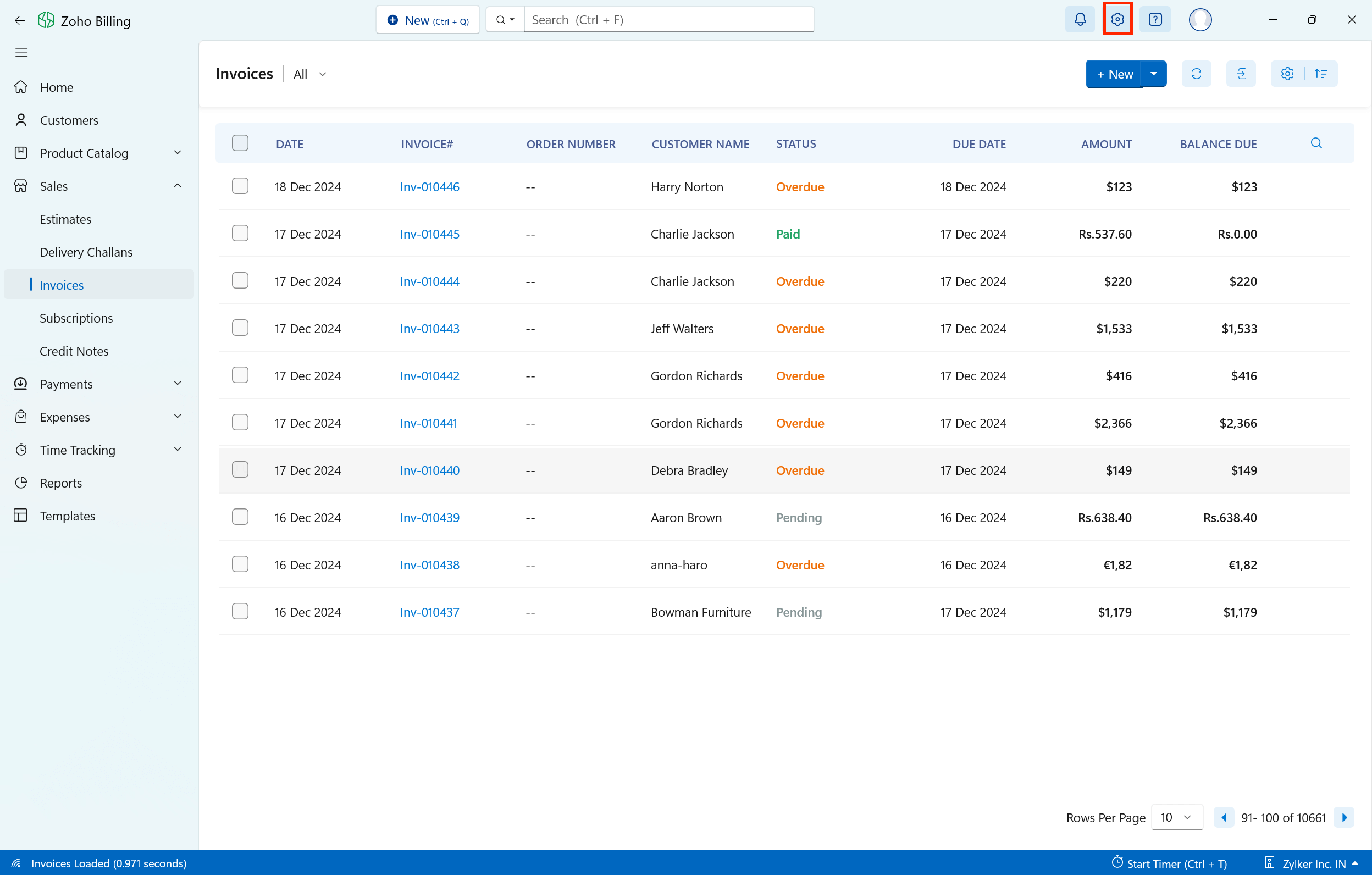
Task: Click the sort icon in invoices toolbar
Action: point(1321,74)
